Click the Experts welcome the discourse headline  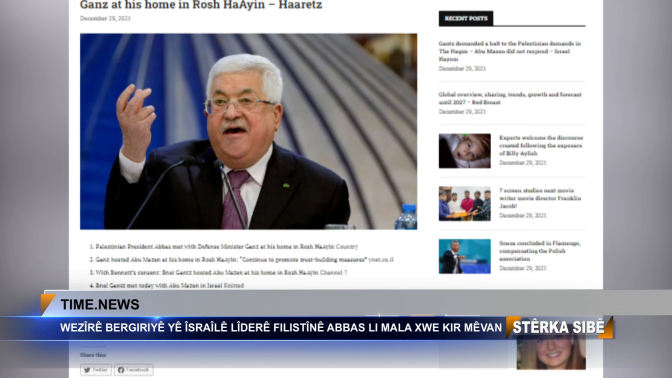[x=541, y=145]
